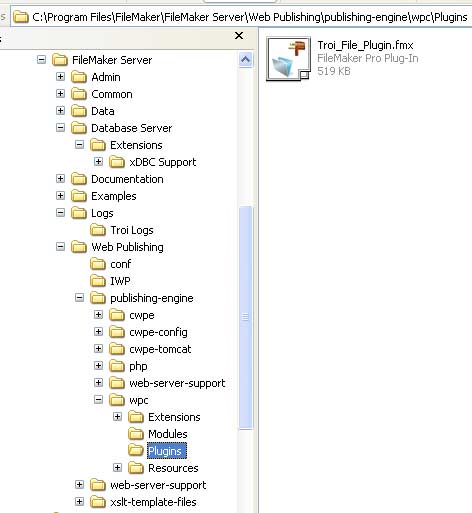Select the Modules tree label
Screen dimensions: 472x513
pyautogui.click(x=168, y=434)
